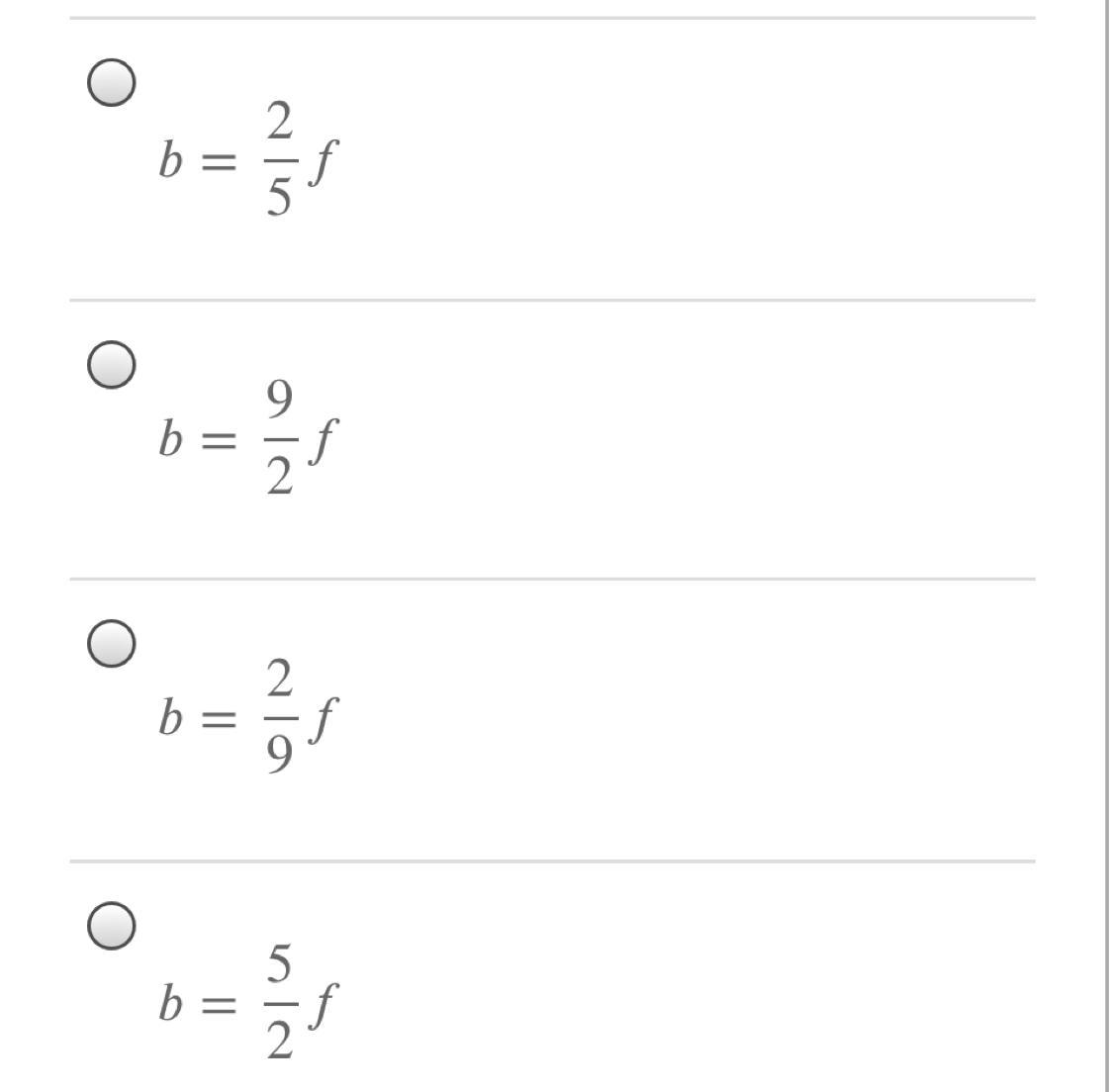Click the fraction 9/2 in the second answer
This screenshot has width=1110, height=1092.
point(280,440)
